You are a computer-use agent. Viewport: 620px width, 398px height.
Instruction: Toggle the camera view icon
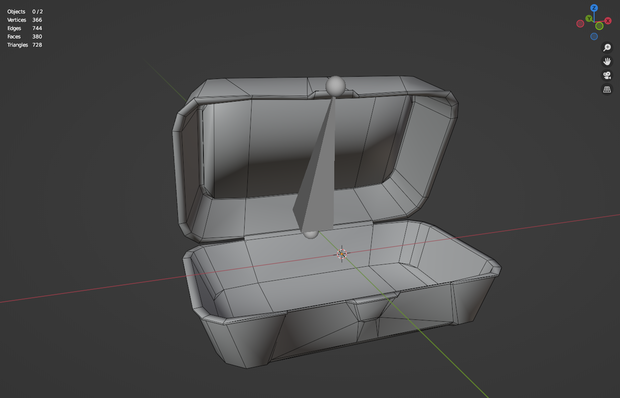pos(607,75)
